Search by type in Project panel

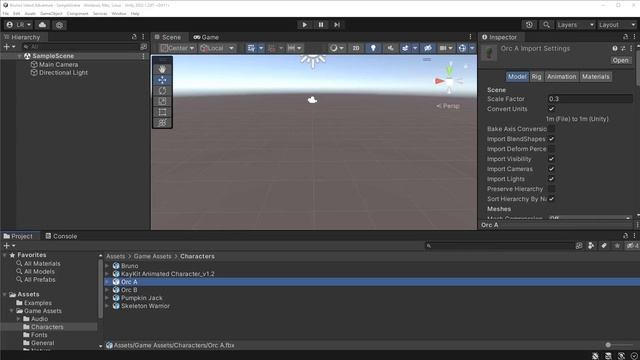click(x=591, y=246)
